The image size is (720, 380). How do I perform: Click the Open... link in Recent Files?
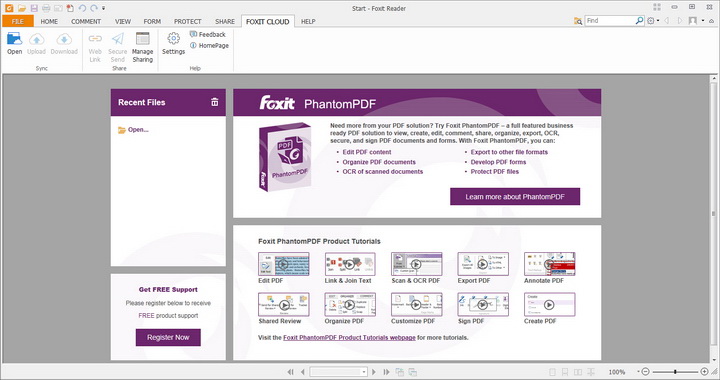134,130
